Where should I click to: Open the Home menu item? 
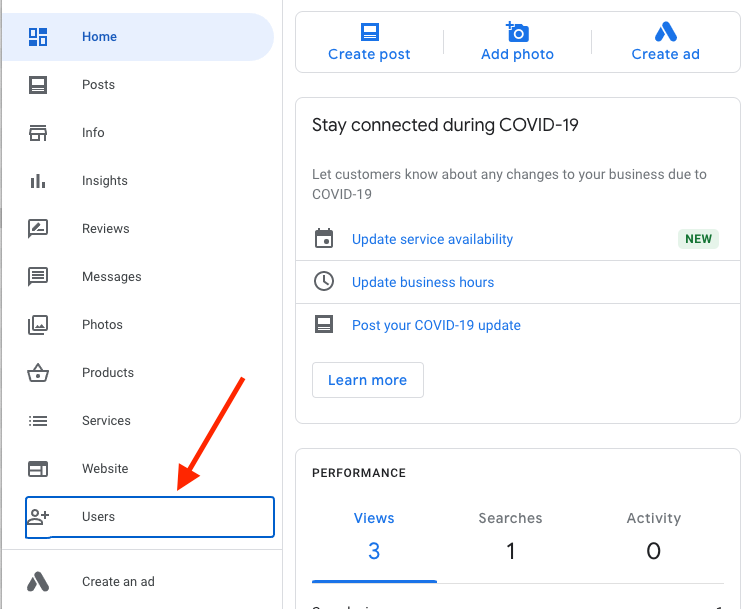[x=138, y=37]
